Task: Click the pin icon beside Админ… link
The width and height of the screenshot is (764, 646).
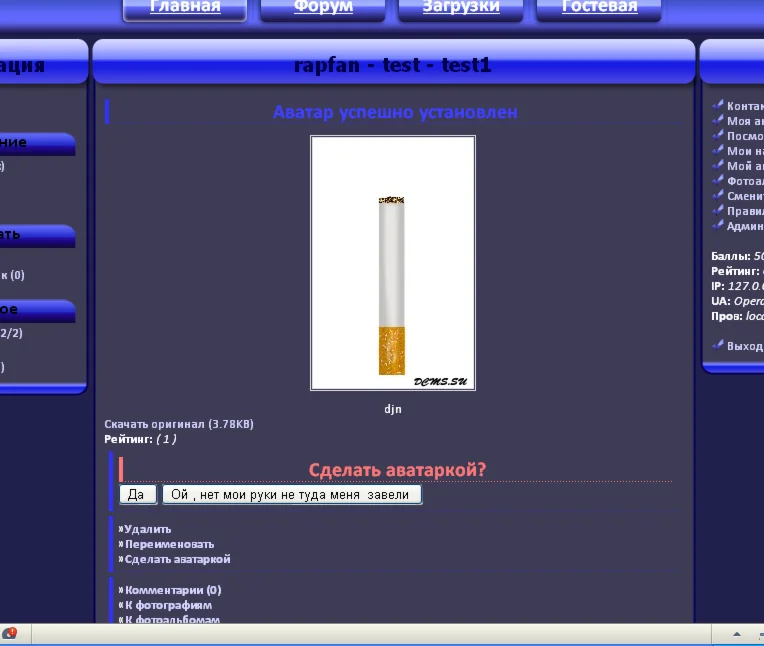Action: pos(718,225)
